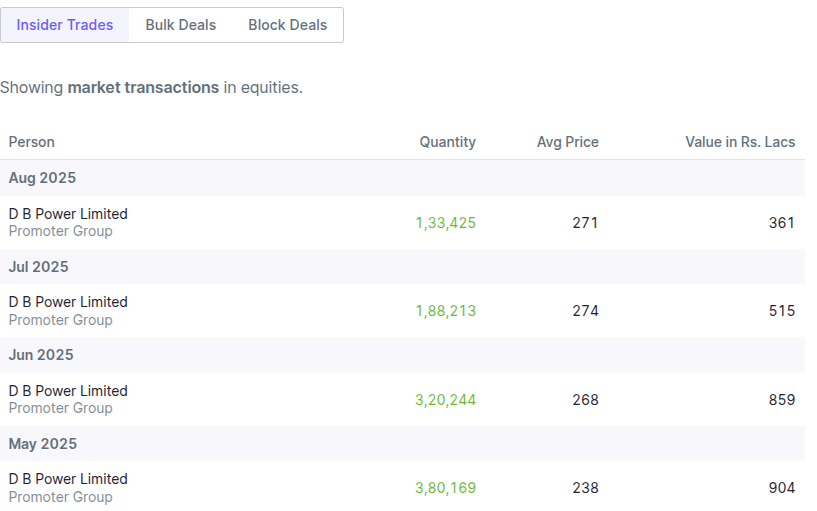
Task: Click the Quantity column header
Action: [448, 142]
